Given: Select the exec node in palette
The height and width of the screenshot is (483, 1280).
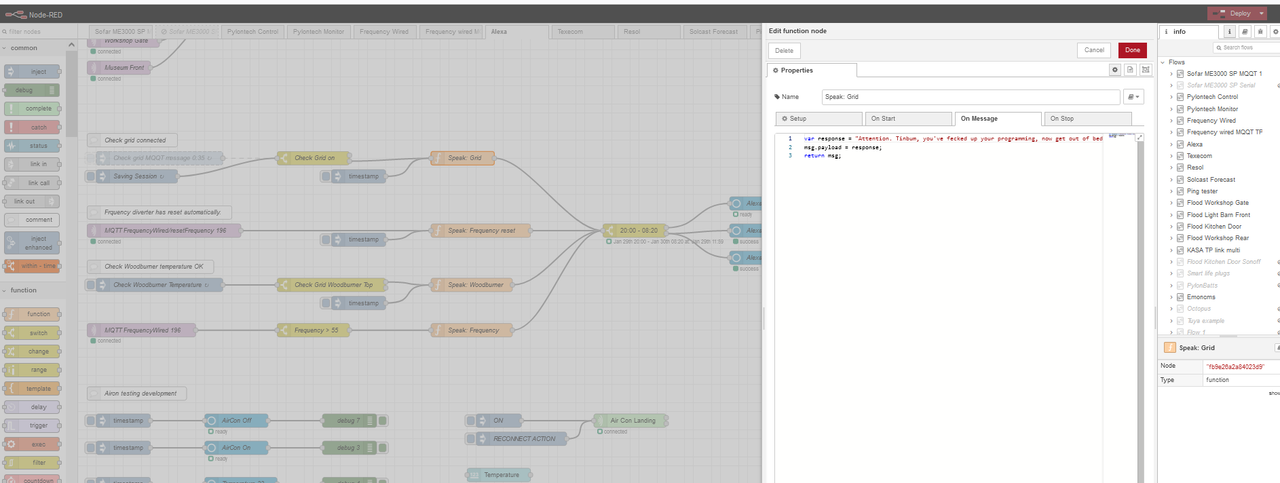Looking at the screenshot, I should tap(34, 444).
